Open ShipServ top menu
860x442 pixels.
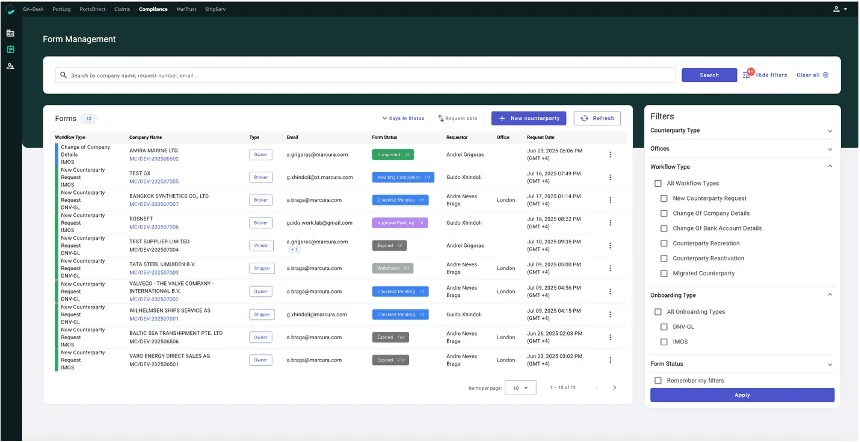(214, 9)
